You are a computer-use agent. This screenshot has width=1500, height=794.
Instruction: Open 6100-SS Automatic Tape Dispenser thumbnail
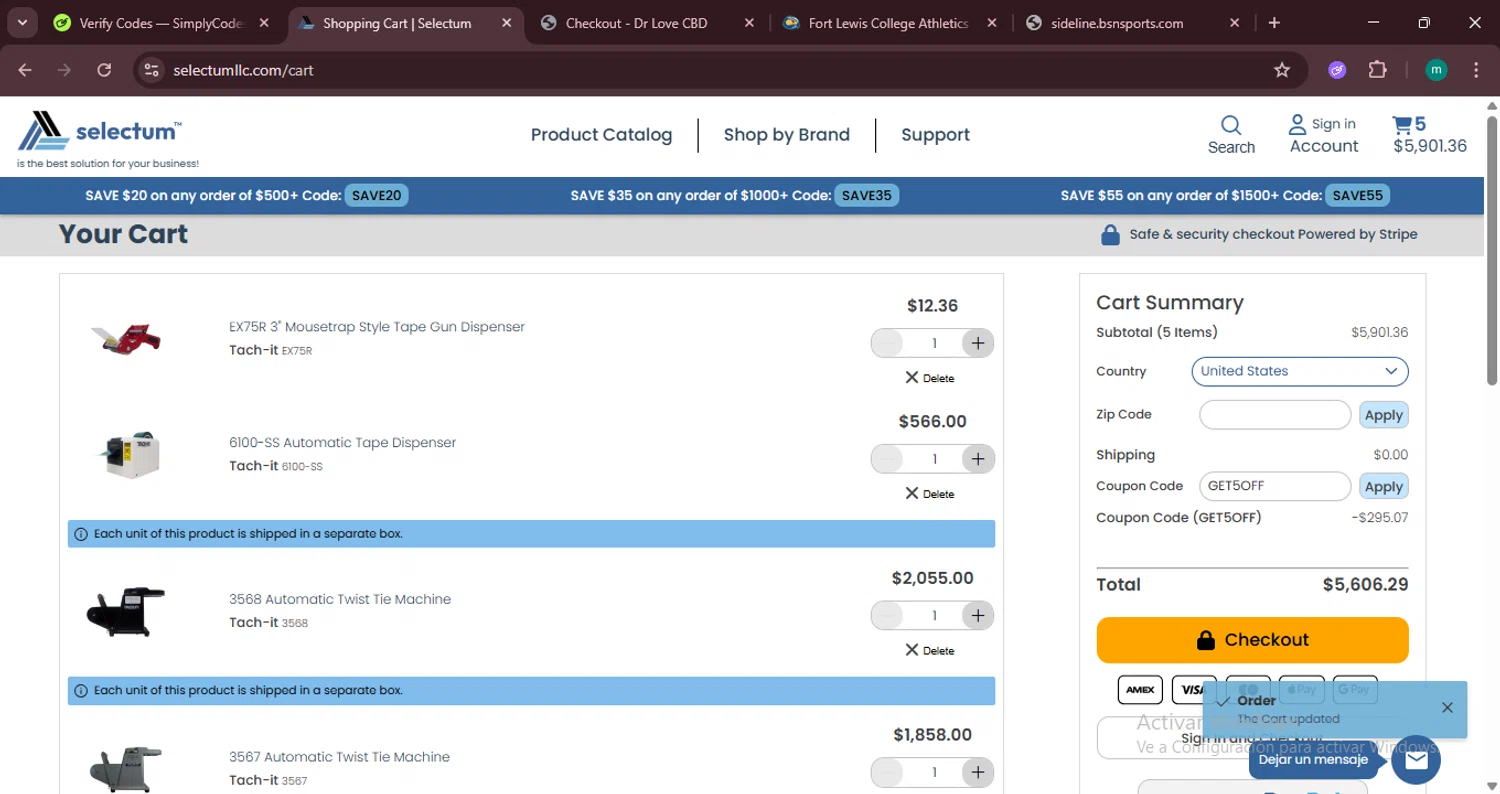tap(126, 455)
